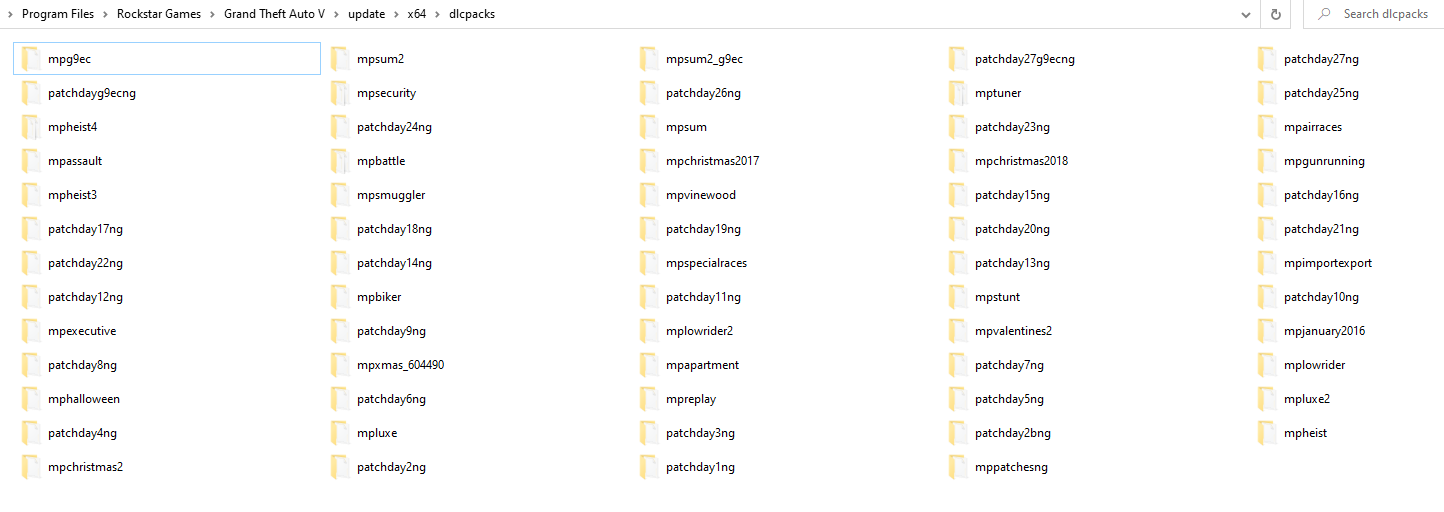Click the mpxmas_604490 folder icon
The image size is (1444, 512).
pyautogui.click(x=340, y=365)
